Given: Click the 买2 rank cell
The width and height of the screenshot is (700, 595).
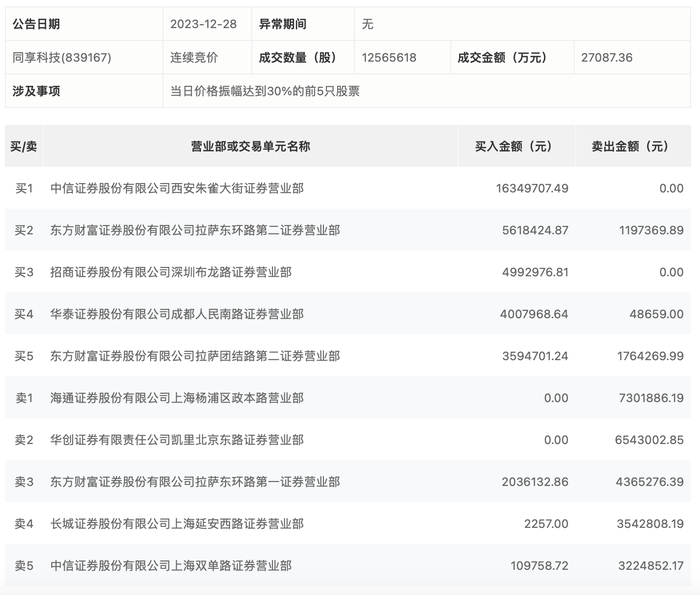Looking at the screenshot, I should (x=24, y=230).
